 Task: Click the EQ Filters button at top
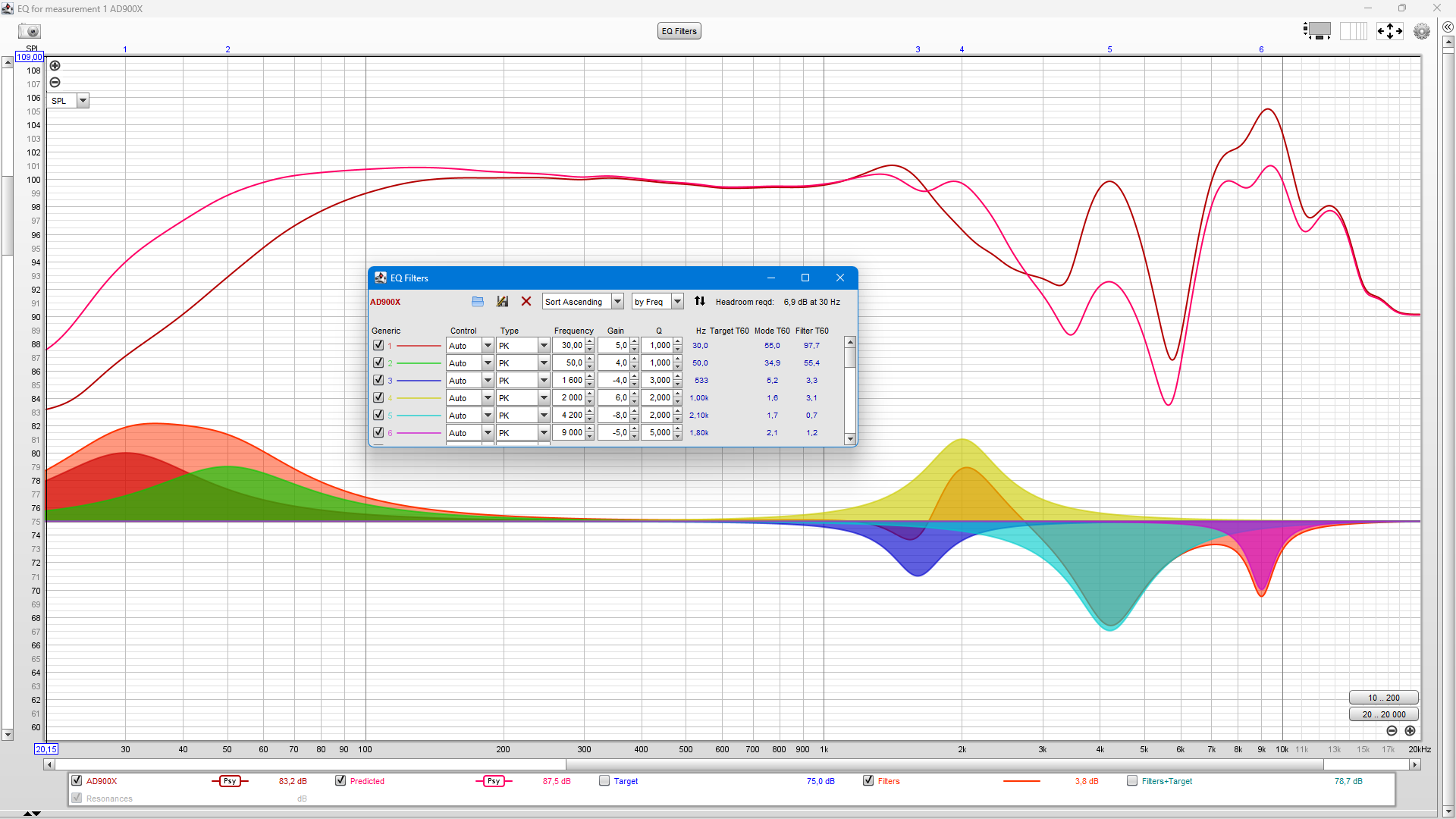click(679, 31)
